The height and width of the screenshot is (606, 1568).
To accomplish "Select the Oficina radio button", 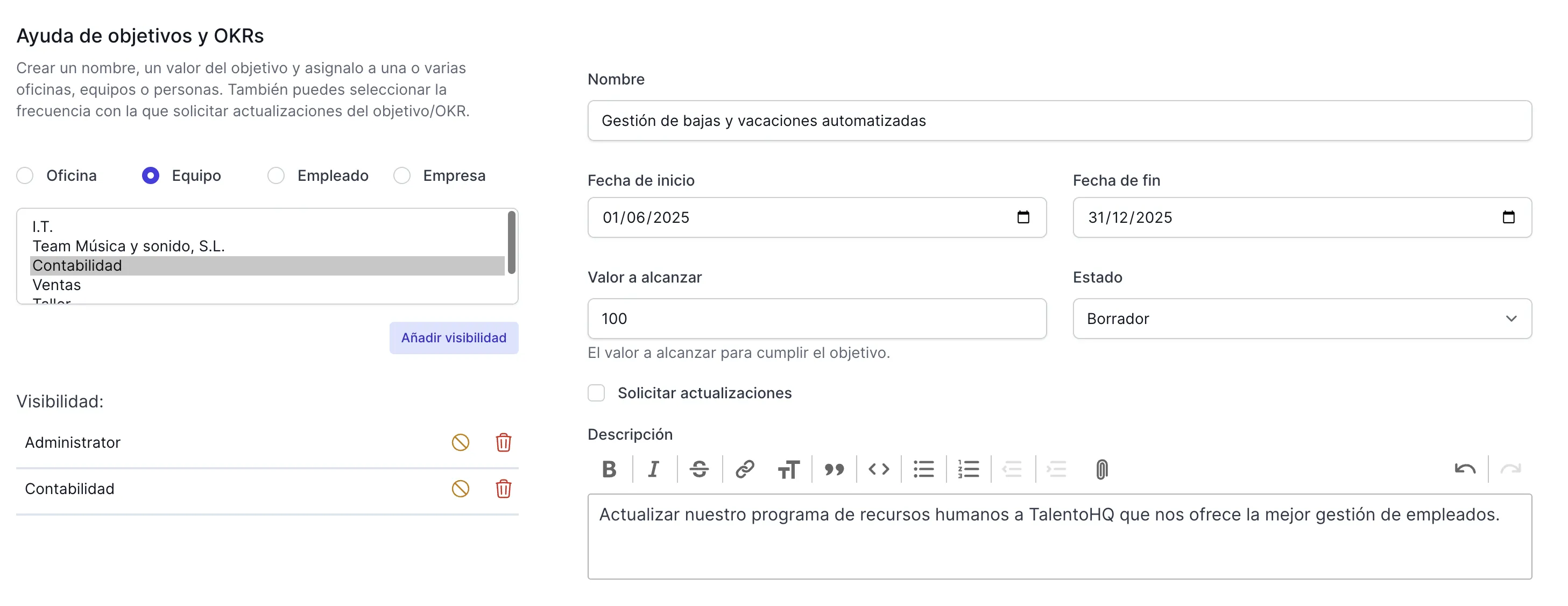I will 25,175.
